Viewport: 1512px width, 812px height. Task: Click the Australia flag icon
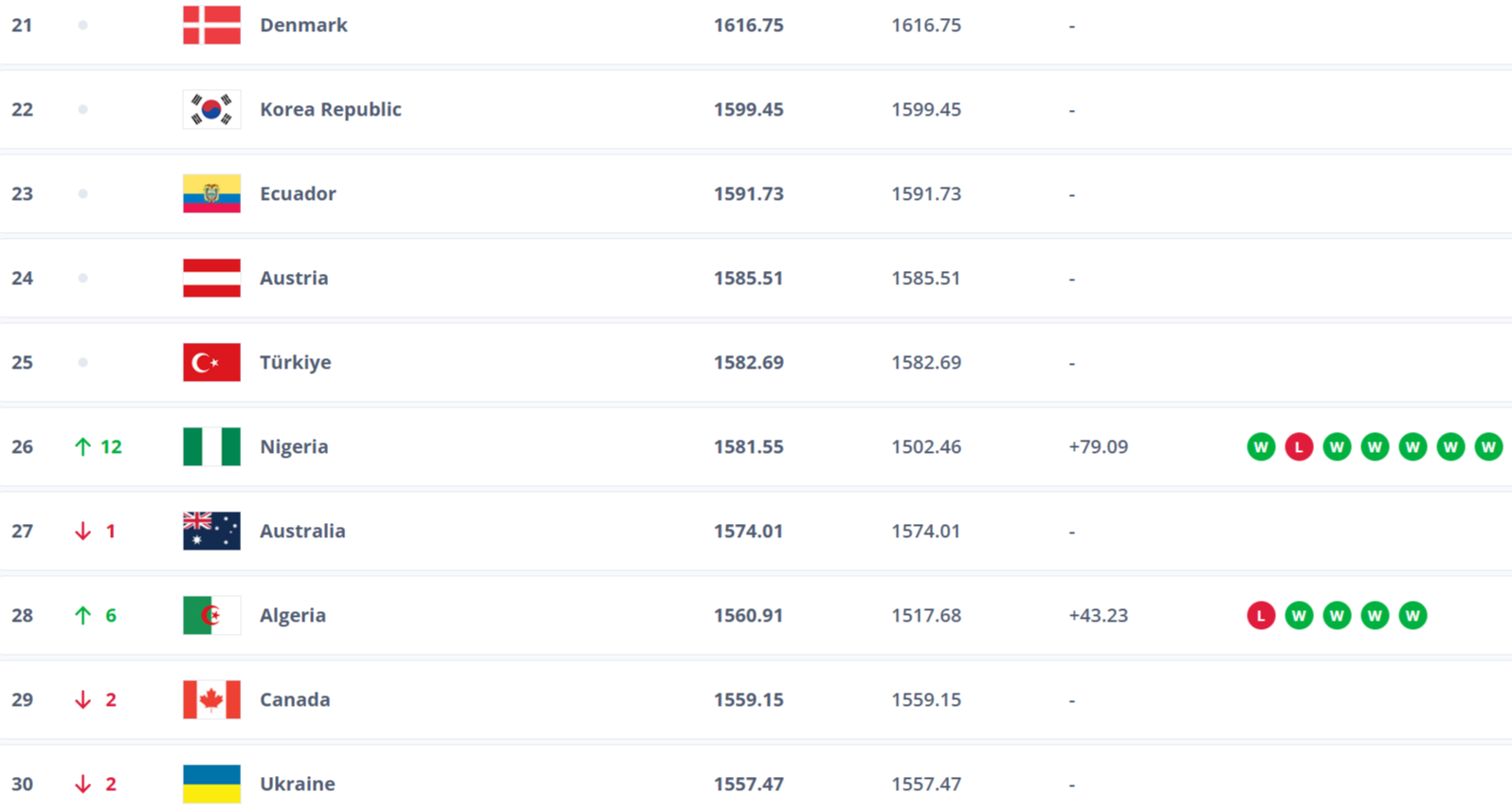[x=211, y=532]
